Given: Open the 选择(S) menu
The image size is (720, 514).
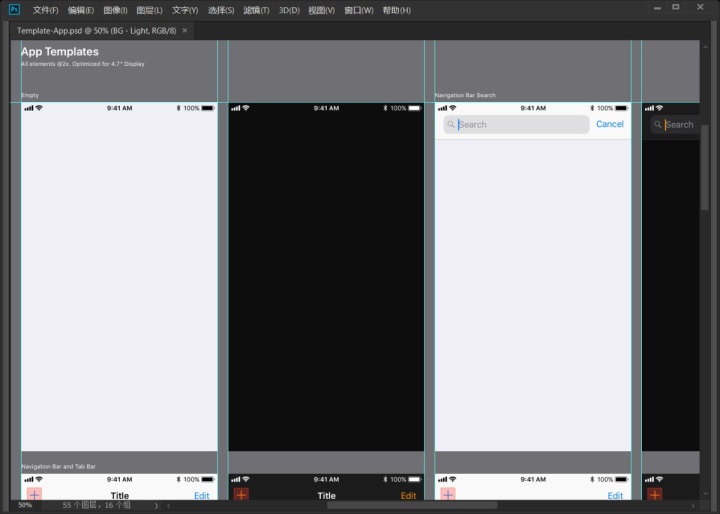Looking at the screenshot, I should [x=221, y=10].
